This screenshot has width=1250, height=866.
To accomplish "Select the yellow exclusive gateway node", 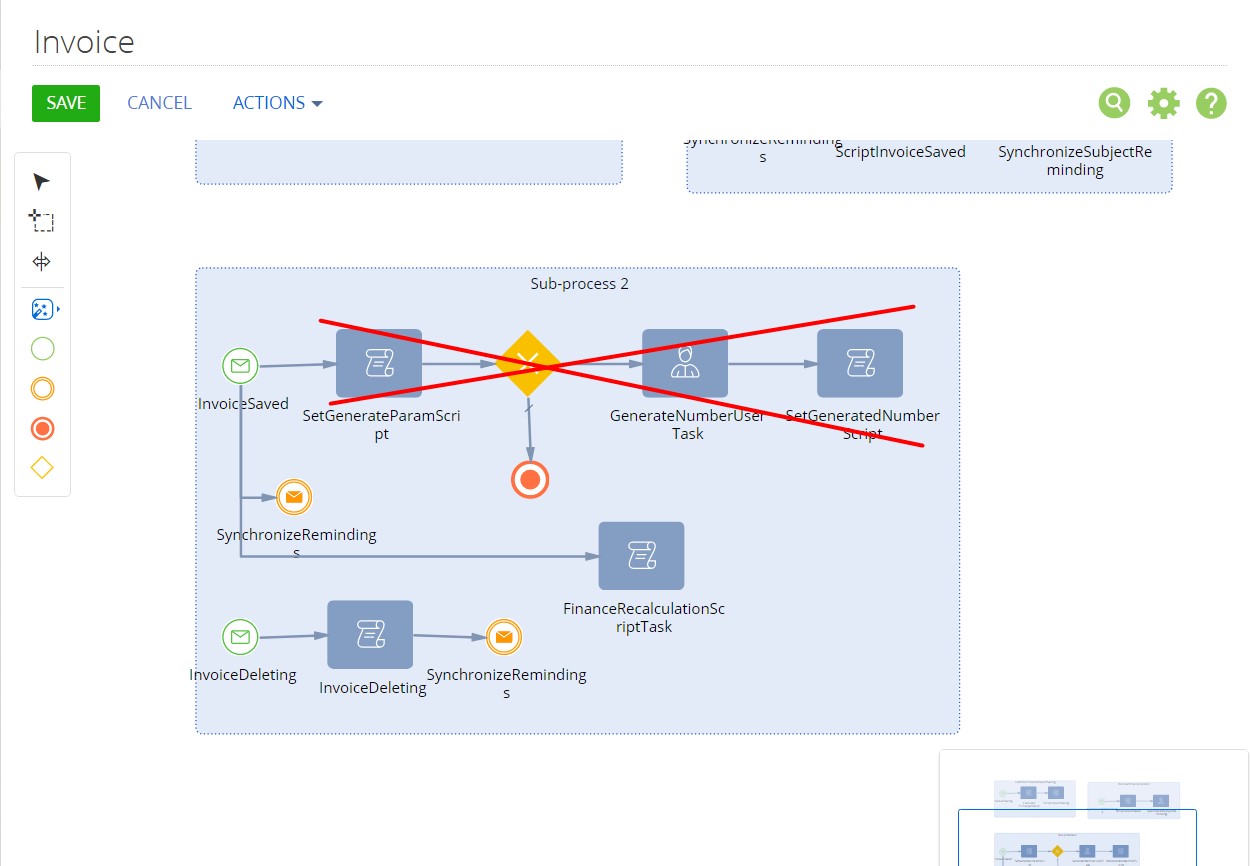I will pos(528,363).
